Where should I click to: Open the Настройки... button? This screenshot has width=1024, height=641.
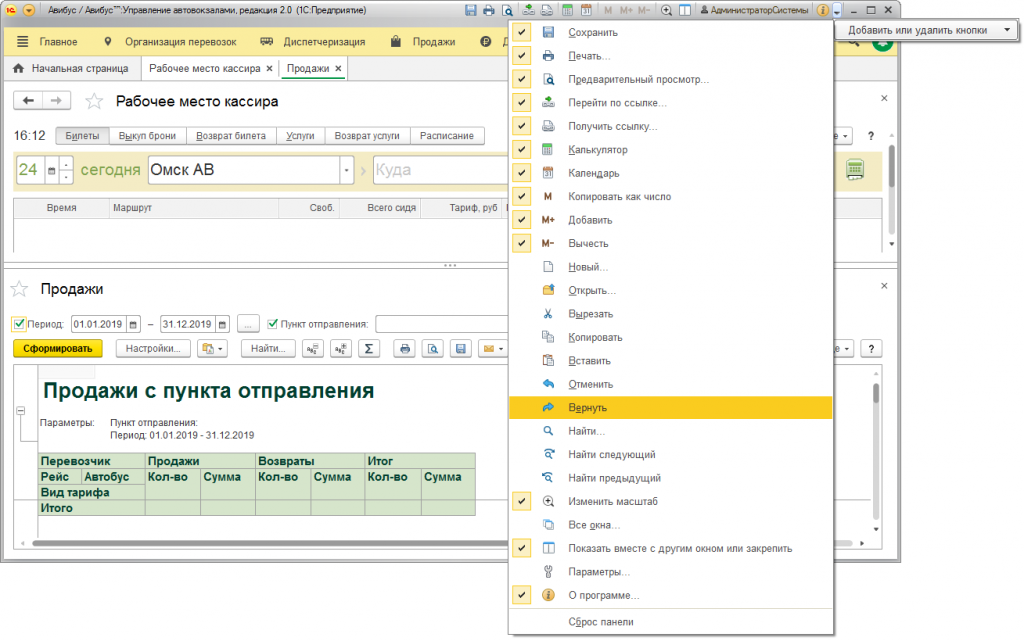coord(153,349)
